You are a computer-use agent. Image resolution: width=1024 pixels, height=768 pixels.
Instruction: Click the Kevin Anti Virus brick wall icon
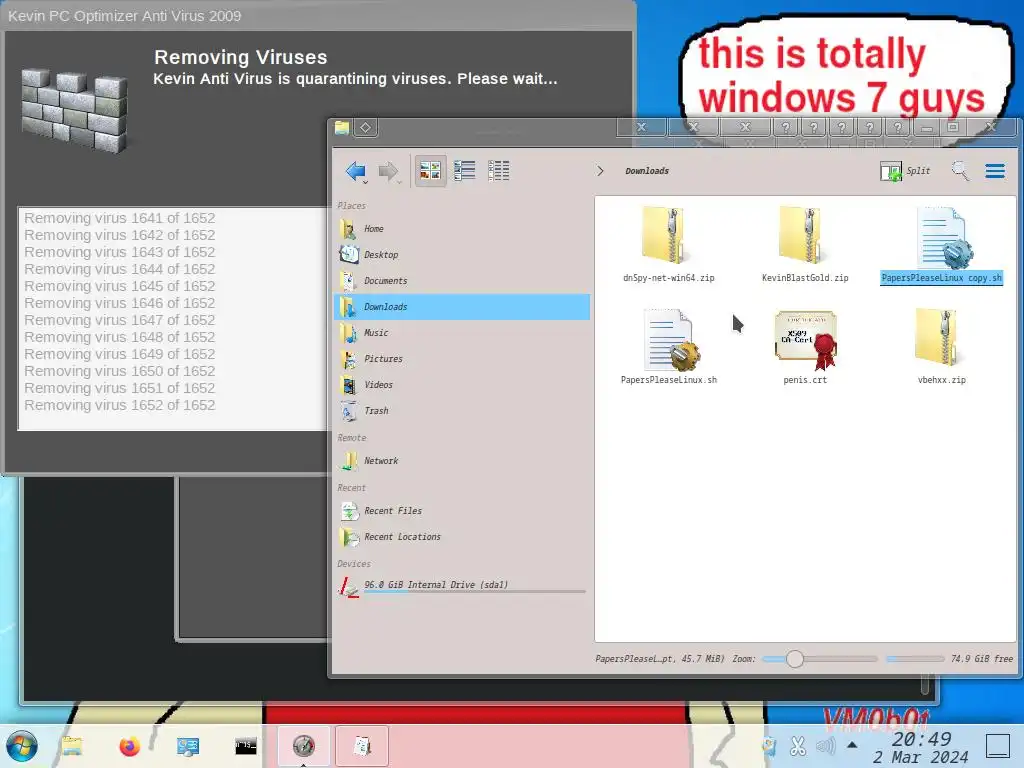(x=74, y=111)
